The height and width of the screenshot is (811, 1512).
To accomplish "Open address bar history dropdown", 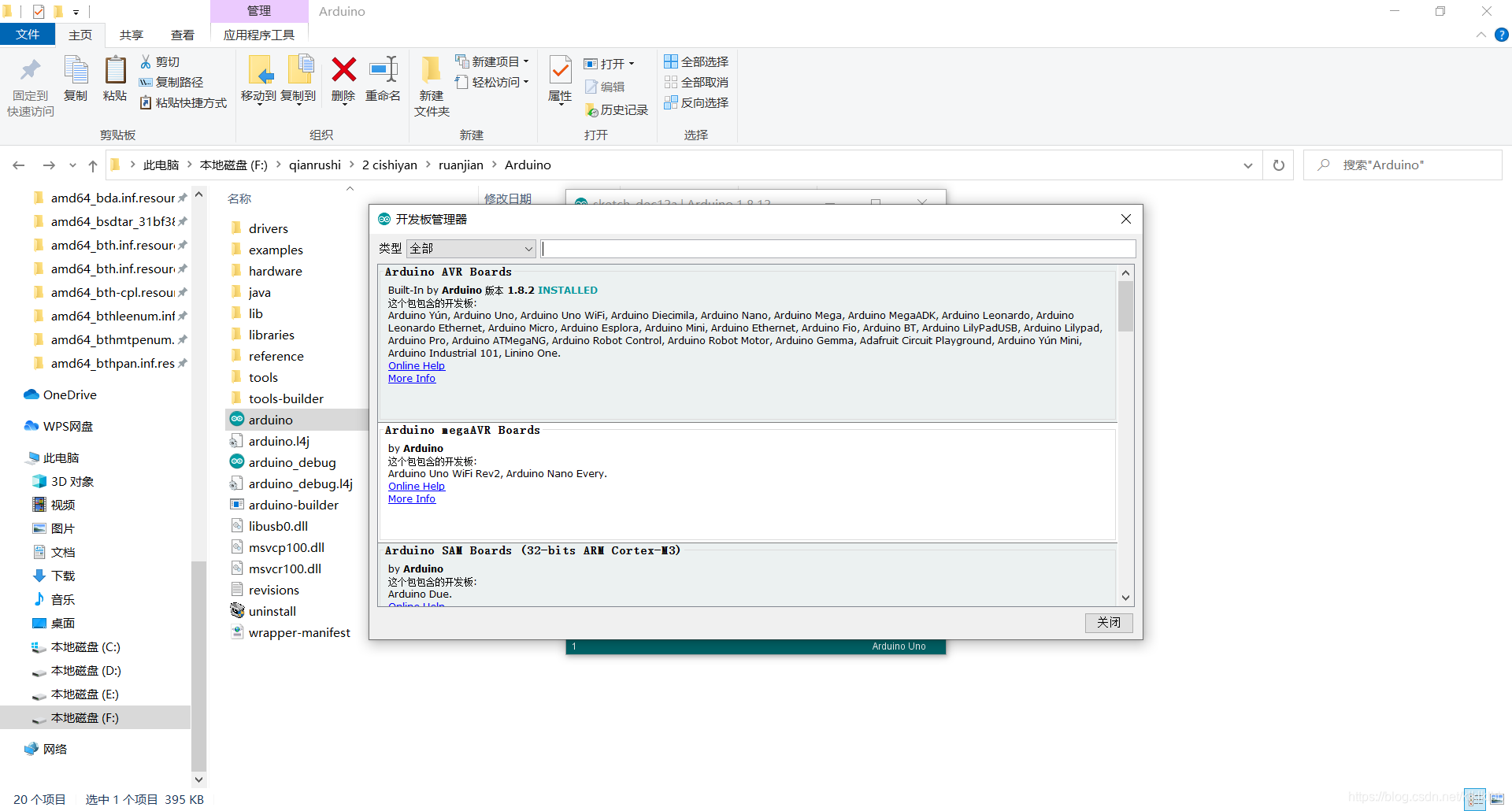I will [1248, 165].
